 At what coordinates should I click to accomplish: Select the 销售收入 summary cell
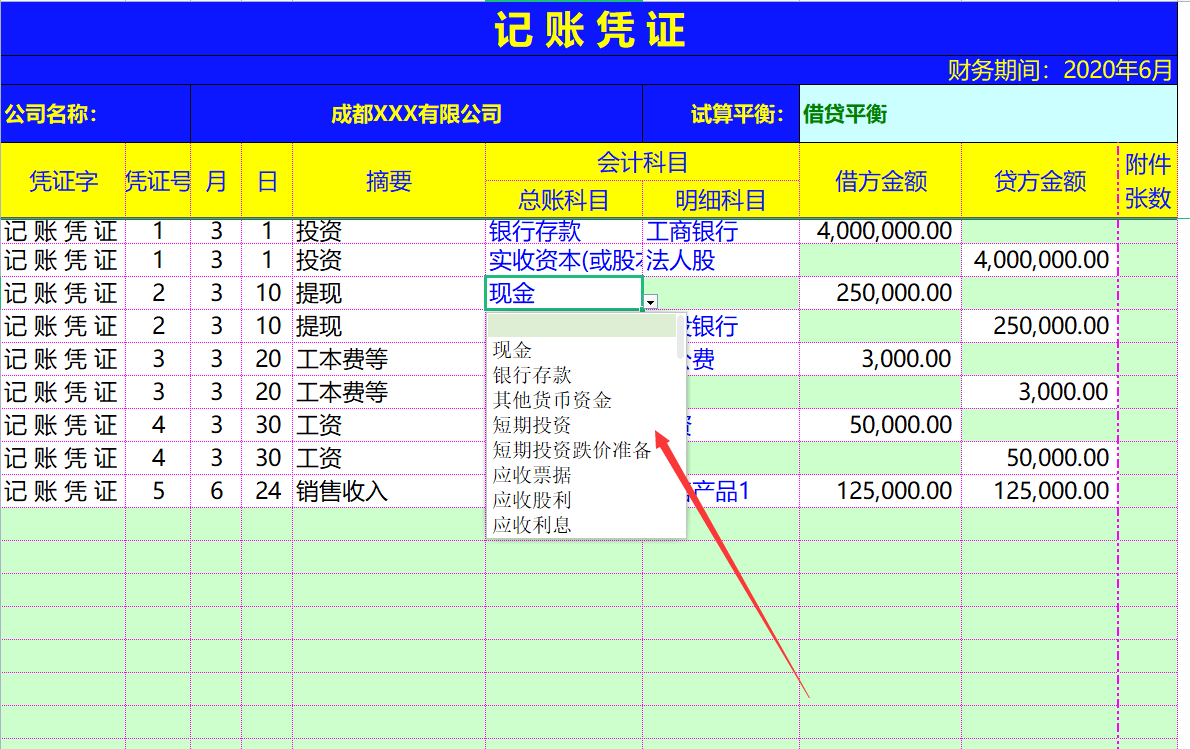[389, 491]
